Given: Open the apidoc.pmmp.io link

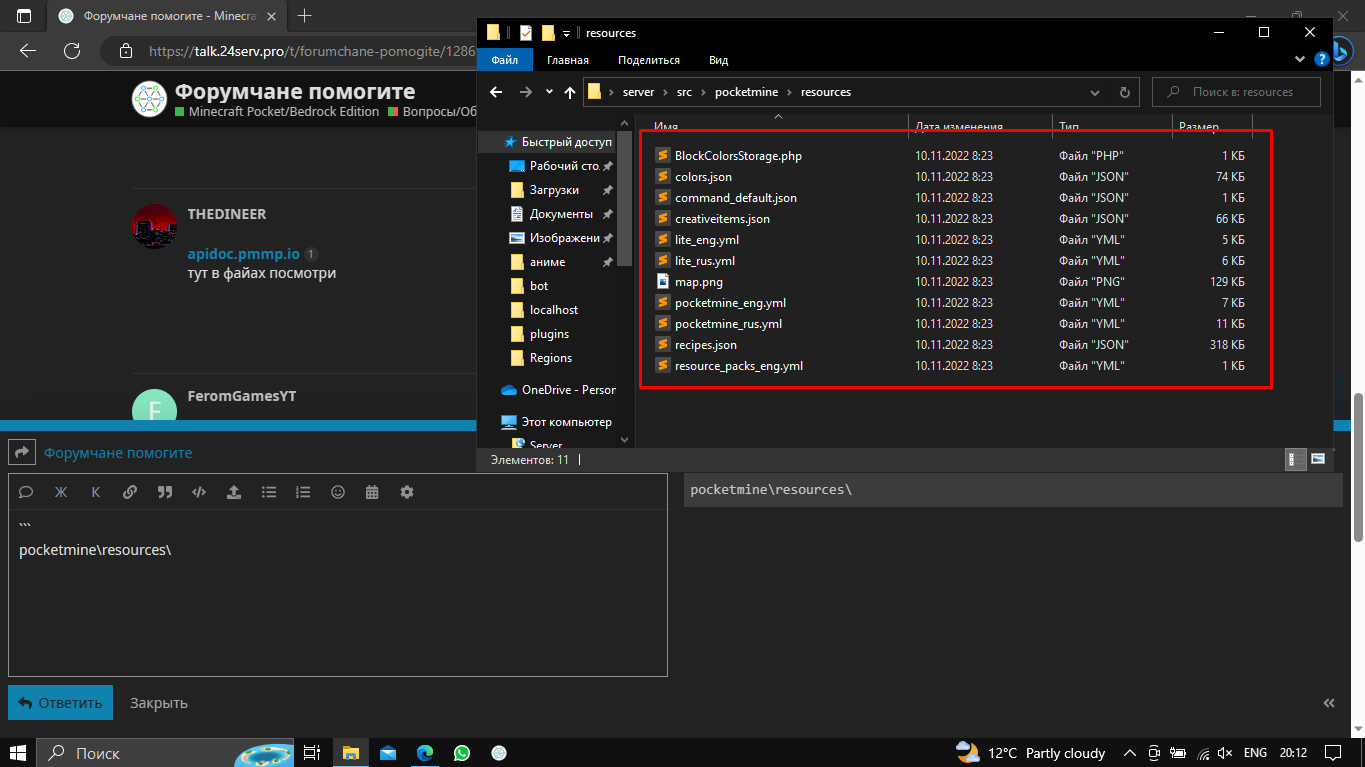Looking at the screenshot, I should [244, 254].
